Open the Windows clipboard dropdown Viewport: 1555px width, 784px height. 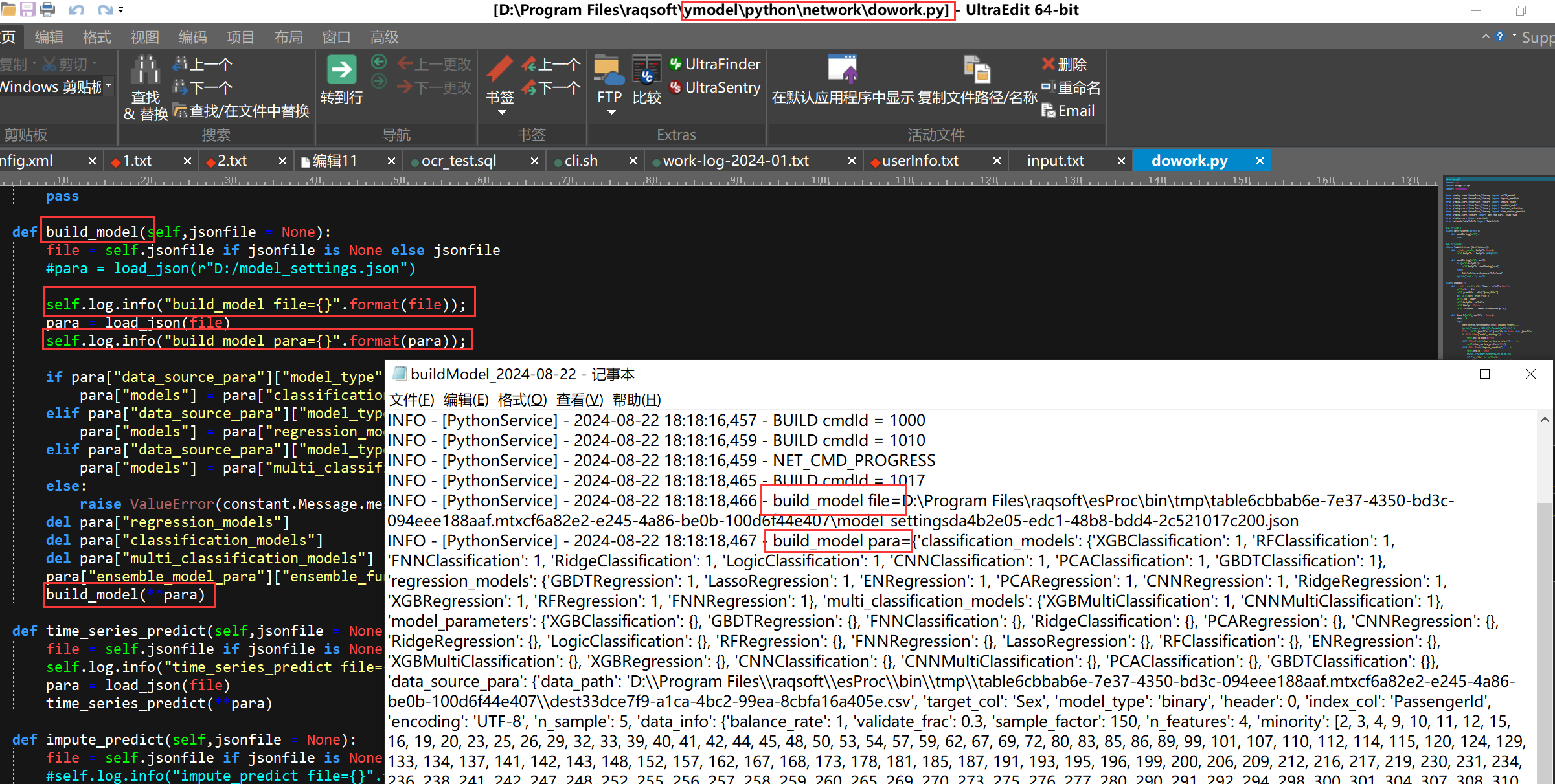[108, 86]
